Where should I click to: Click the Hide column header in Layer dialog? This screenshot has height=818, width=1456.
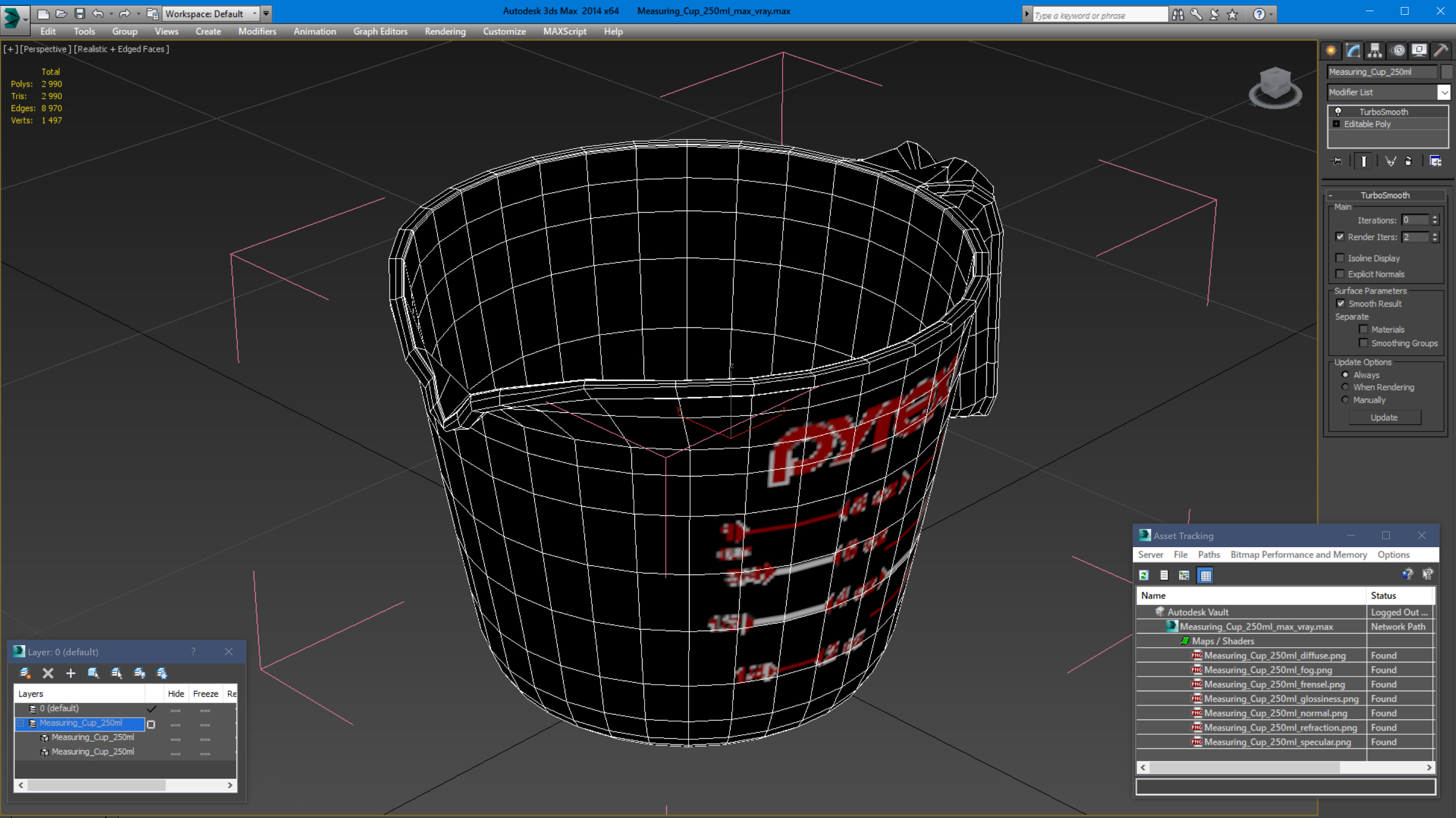pyautogui.click(x=176, y=694)
